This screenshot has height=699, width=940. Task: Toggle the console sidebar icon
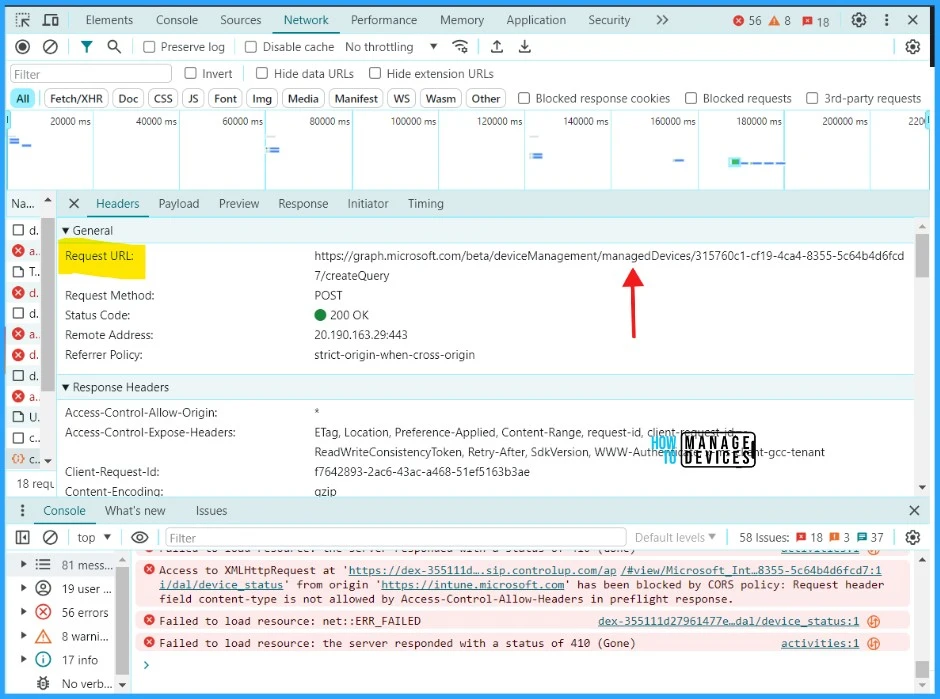tap(23, 537)
